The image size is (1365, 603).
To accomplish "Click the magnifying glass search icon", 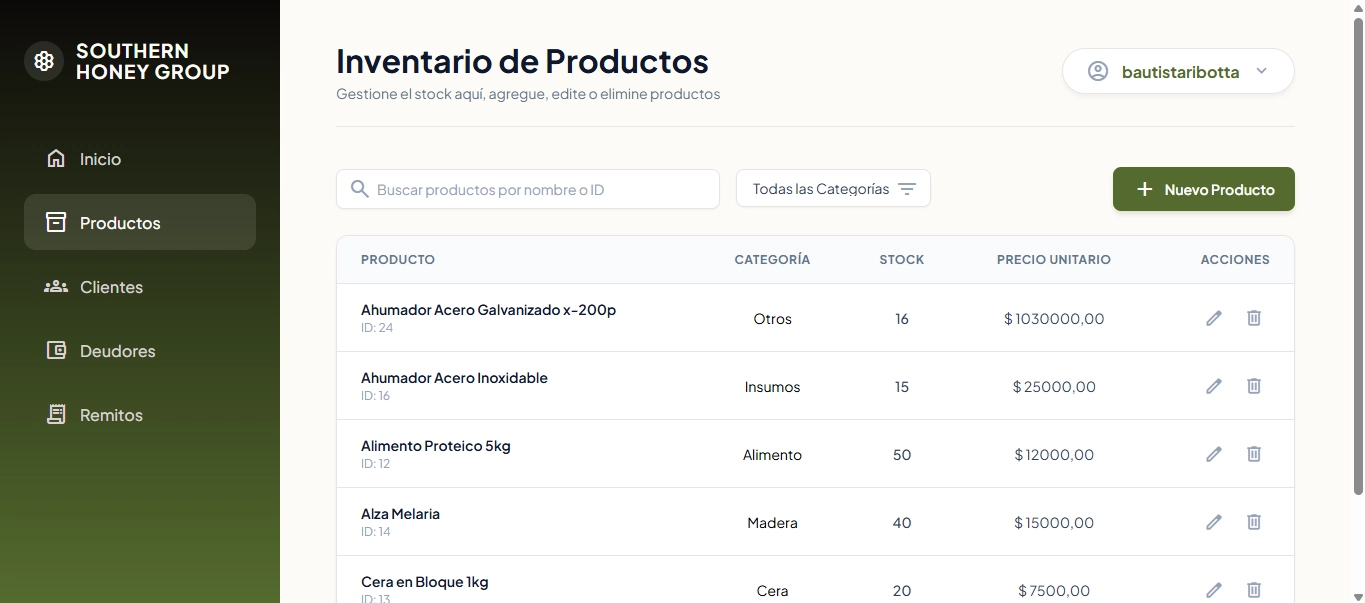I will 359,189.
